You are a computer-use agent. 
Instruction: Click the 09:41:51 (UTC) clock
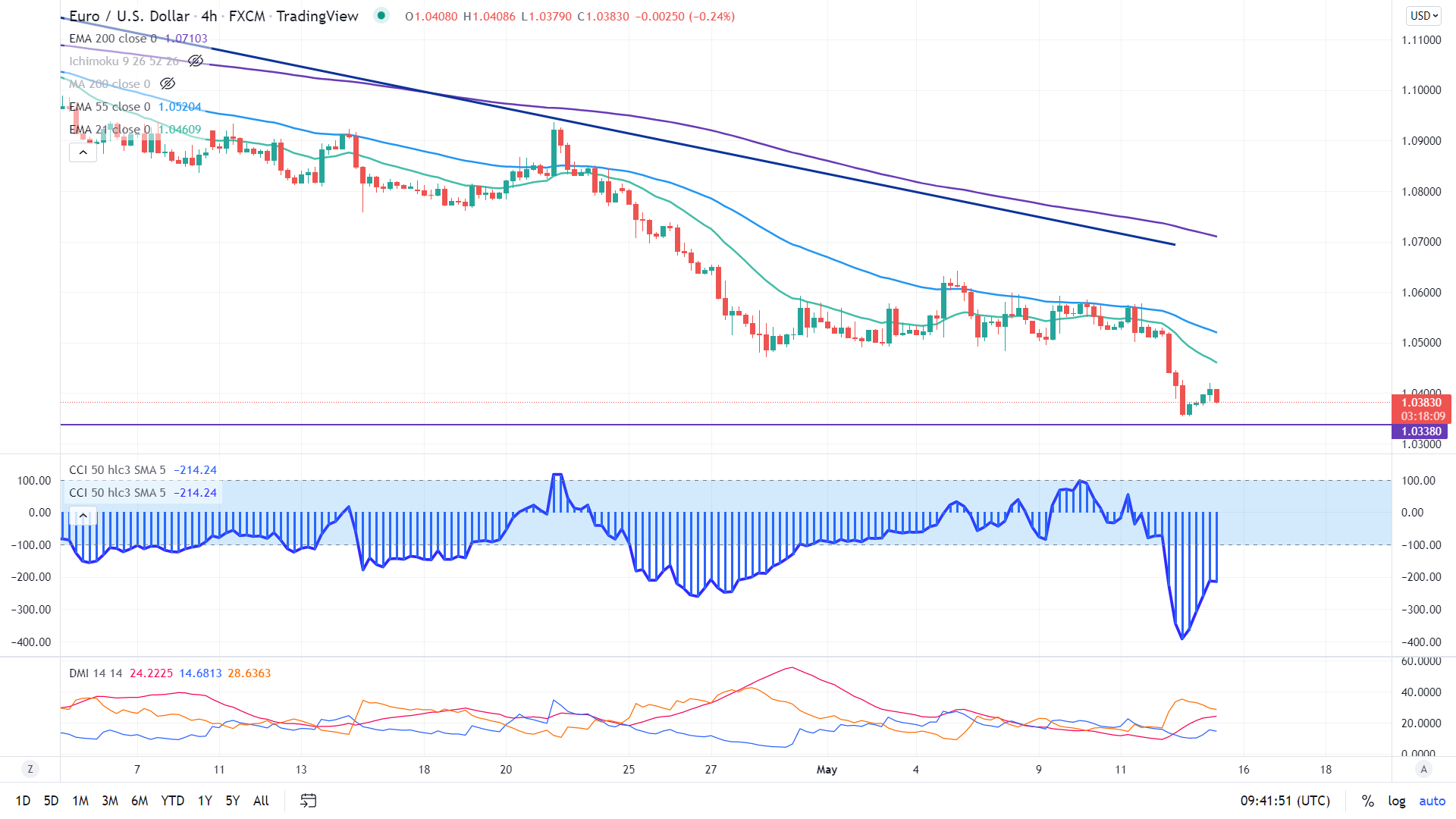tap(1285, 800)
